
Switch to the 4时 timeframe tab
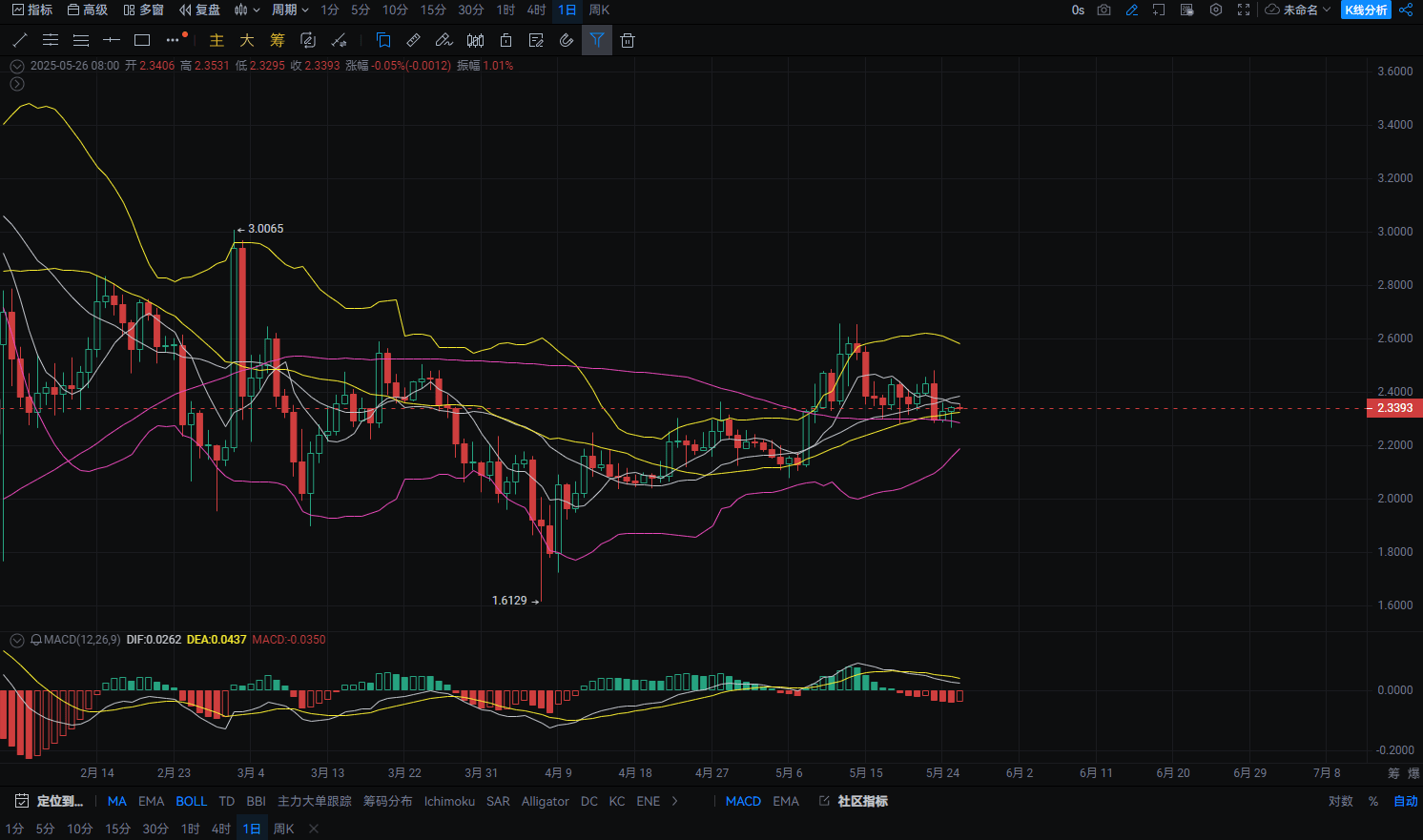536,10
